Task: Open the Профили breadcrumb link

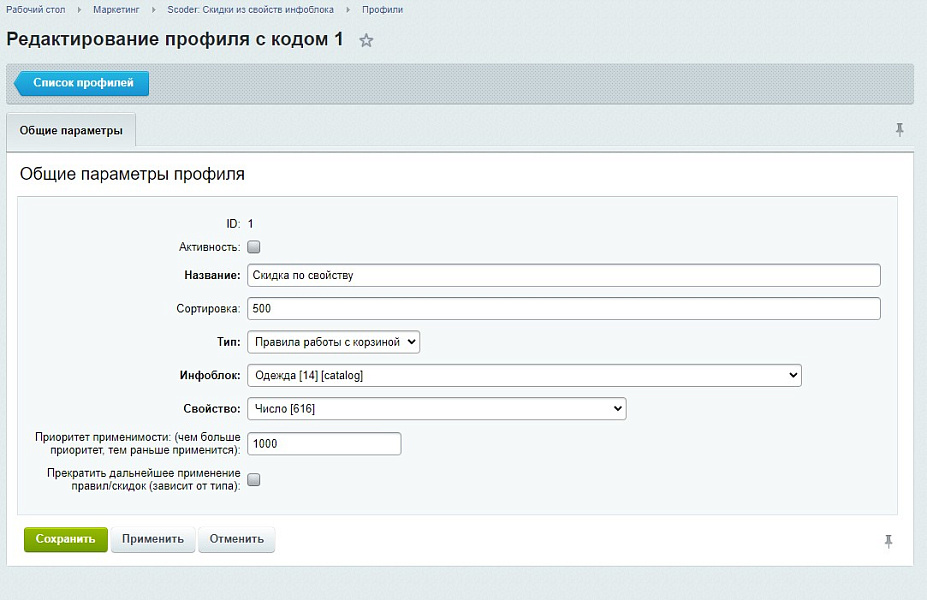Action: (x=383, y=9)
